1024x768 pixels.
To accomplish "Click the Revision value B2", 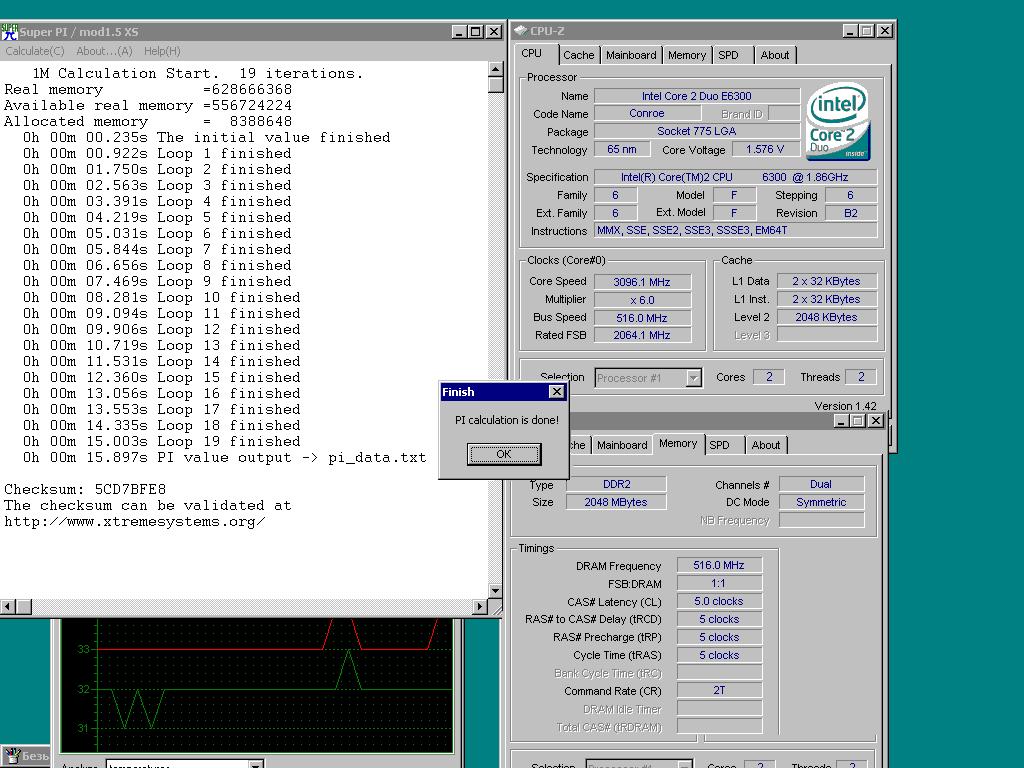I will (851, 213).
